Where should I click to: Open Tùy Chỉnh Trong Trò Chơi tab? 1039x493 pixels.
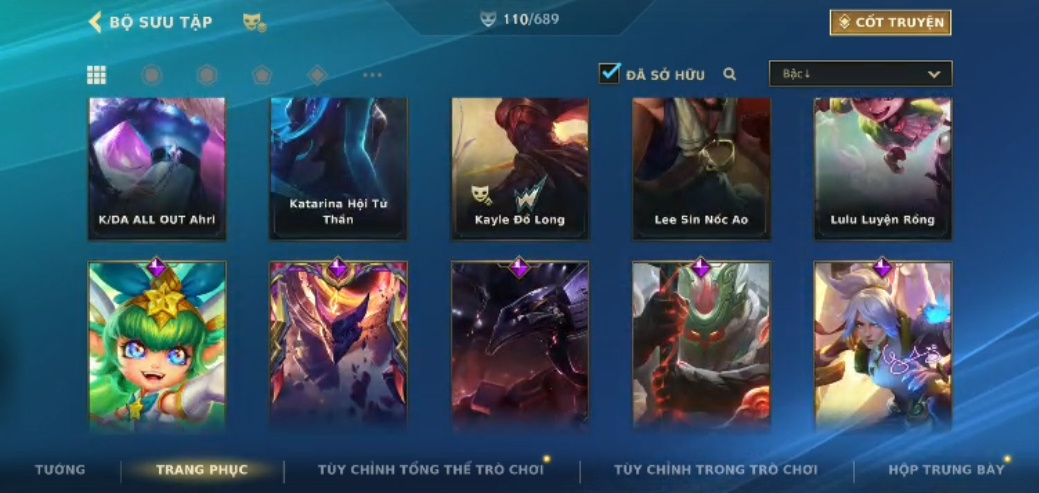click(x=716, y=470)
